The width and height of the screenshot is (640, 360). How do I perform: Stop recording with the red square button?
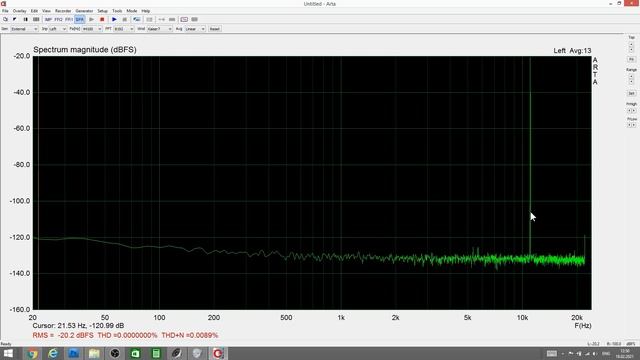[102, 19]
